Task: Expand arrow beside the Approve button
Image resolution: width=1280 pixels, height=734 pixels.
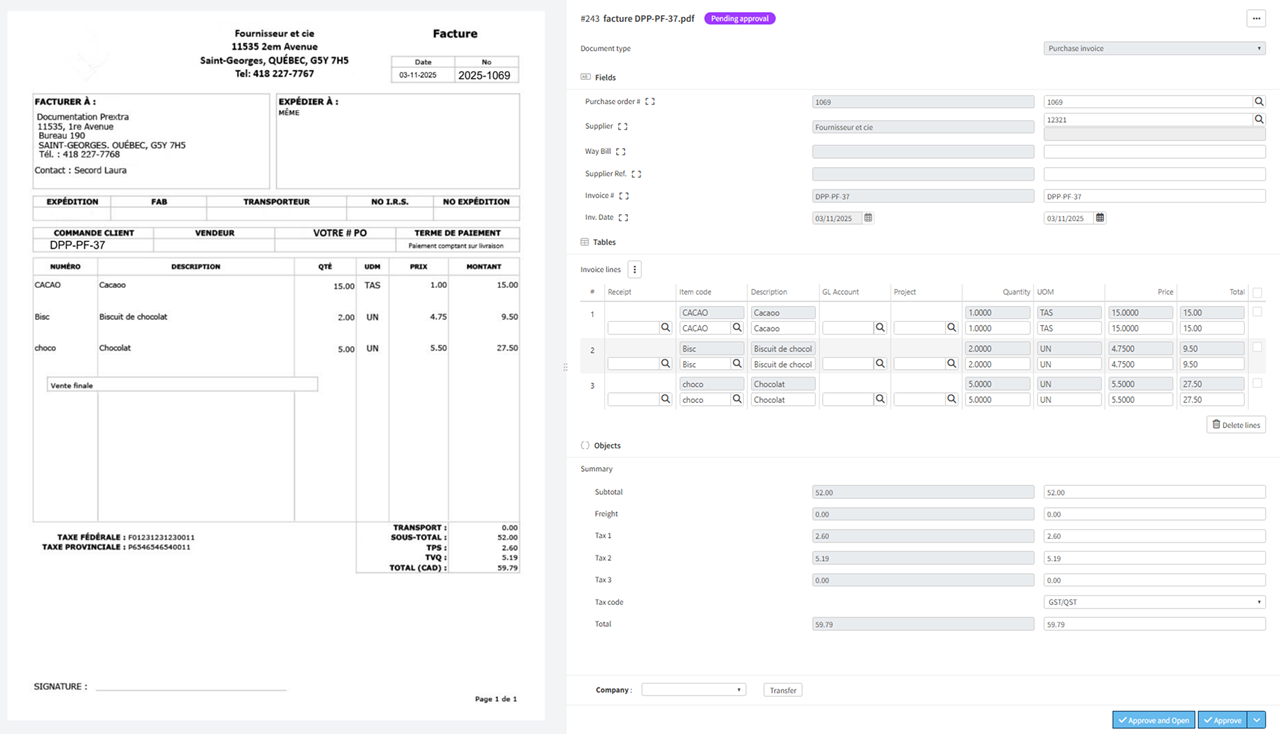Action: coord(1257,720)
